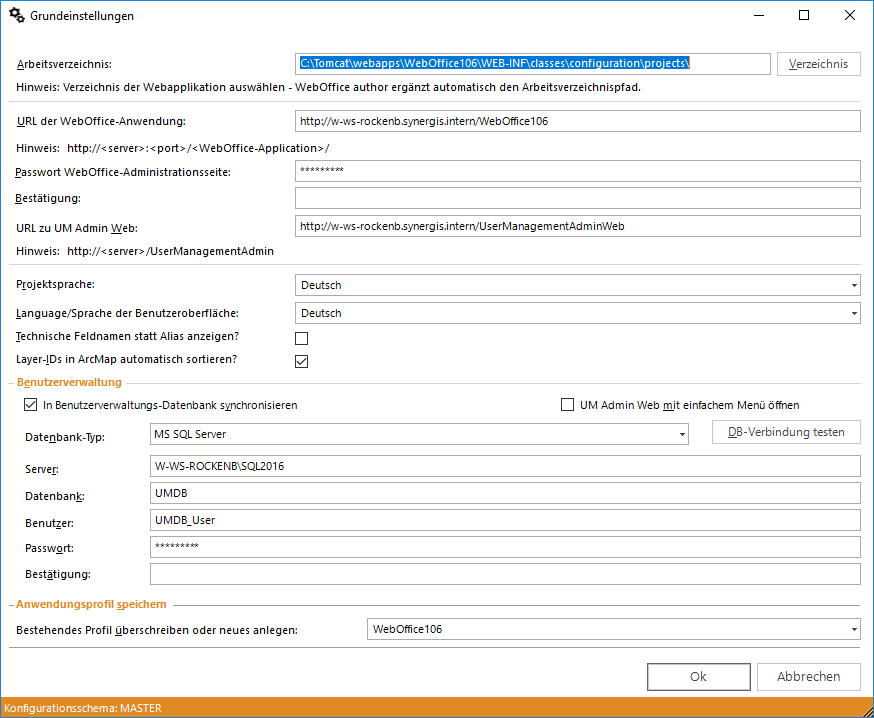Select the Datenbank field containing UMDB
Viewport: 874px width, 718px height.
pyautogui.click(x=500, y=493)
